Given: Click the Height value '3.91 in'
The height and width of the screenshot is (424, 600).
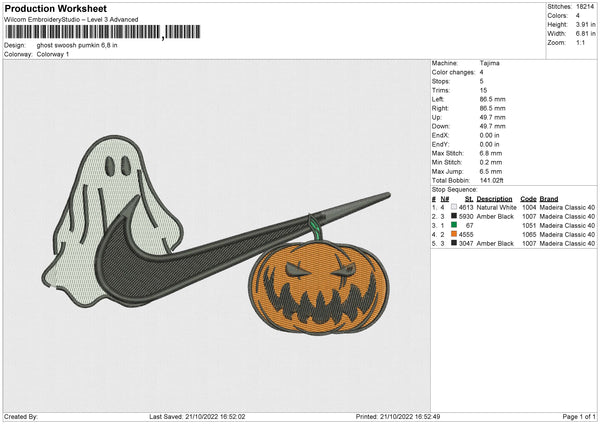Looking at the screenshot, I should pyautogui.click(x=585, y=24).
